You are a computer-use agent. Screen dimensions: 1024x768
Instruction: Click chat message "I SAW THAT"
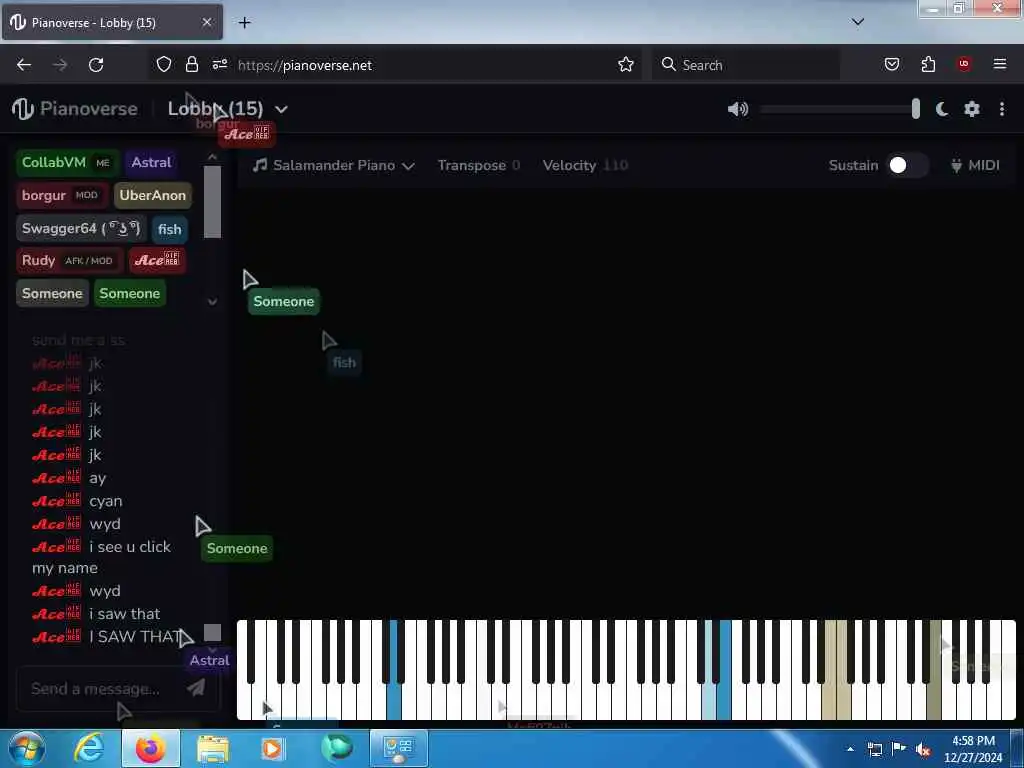click(136, 637)
